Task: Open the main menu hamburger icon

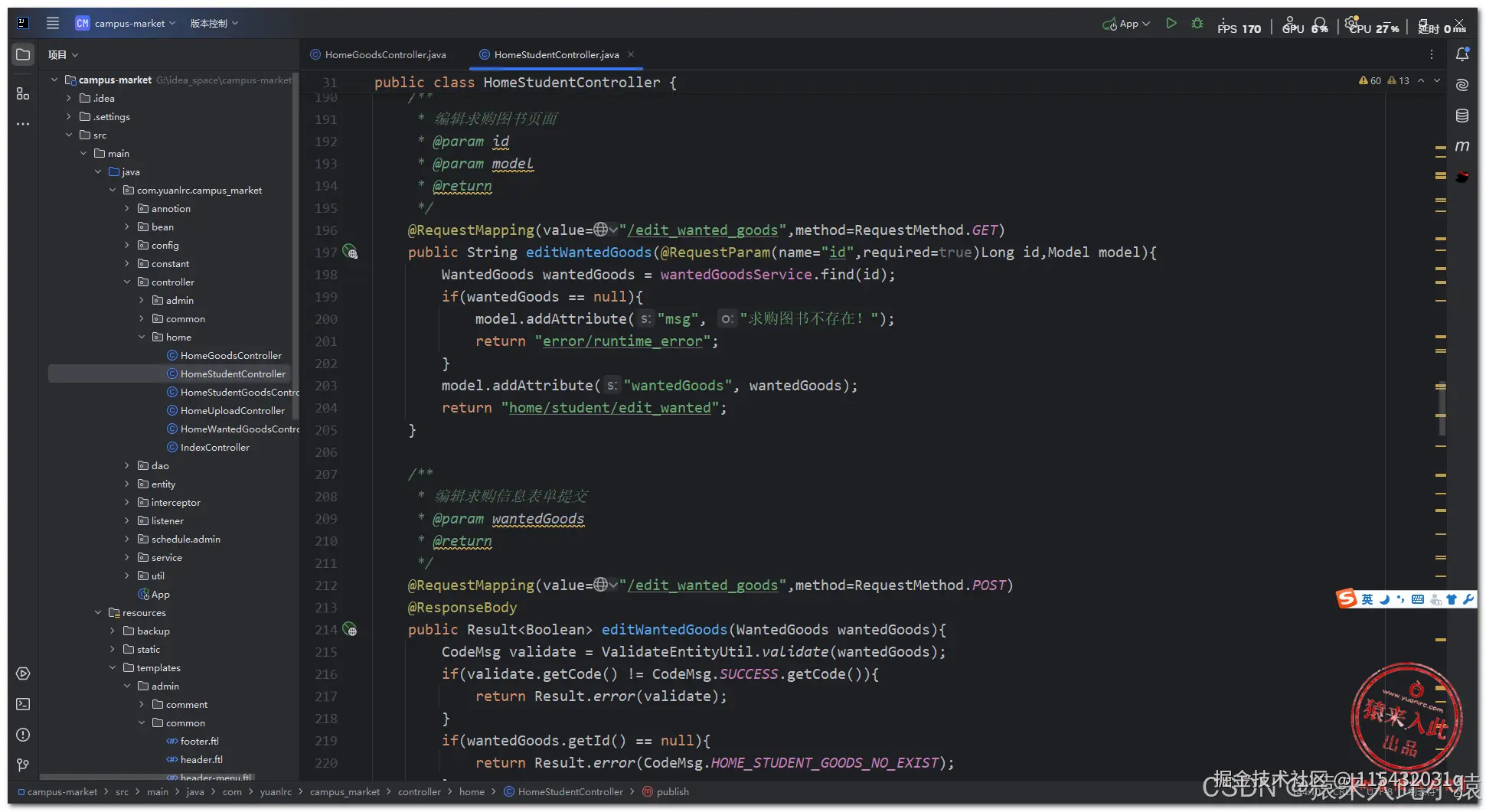Action: [53, 23]
